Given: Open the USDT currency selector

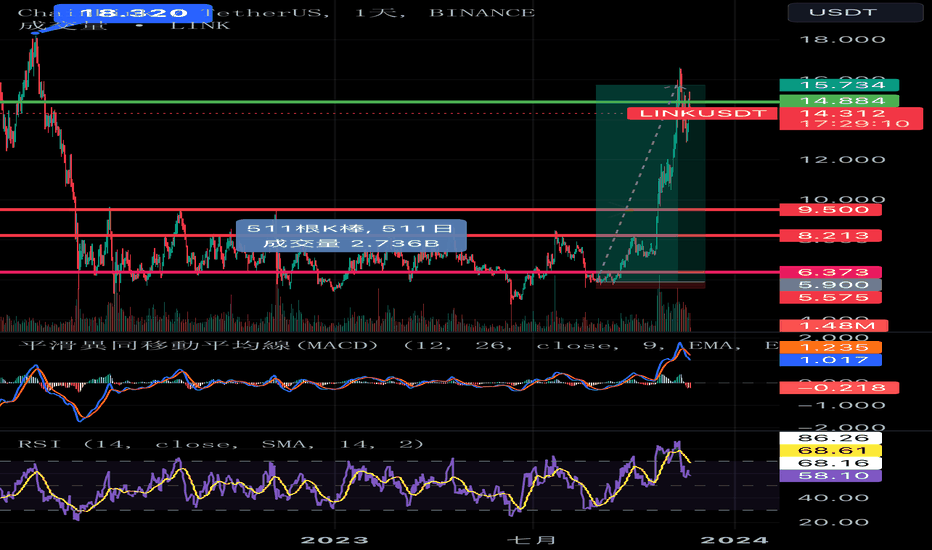Looking at the screenshot, I should click(855, 12).
